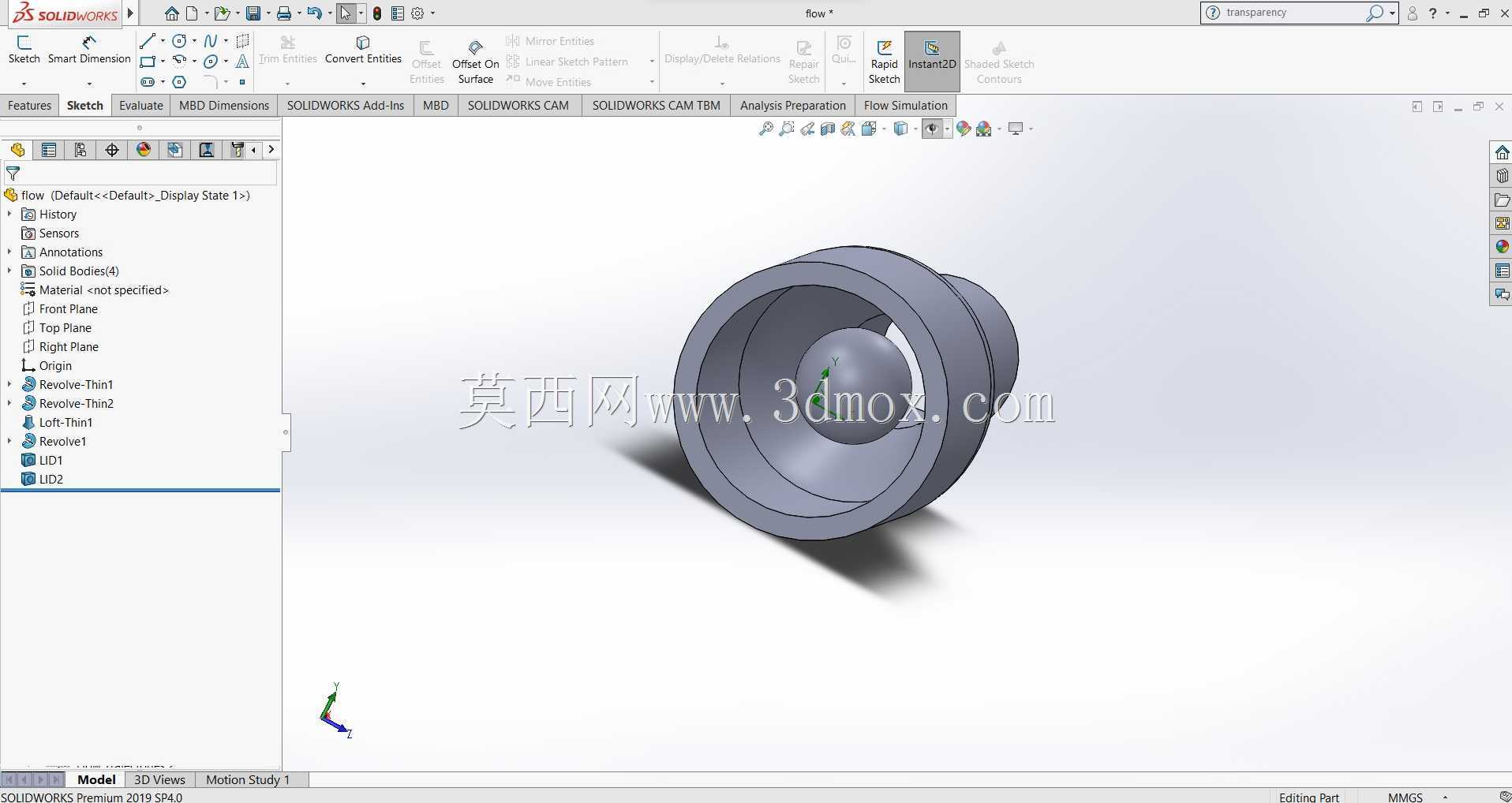Select the Polygon sketch tool
Image resolution: width=1512 pixels, height=803 pixels.
pos(180,82)
